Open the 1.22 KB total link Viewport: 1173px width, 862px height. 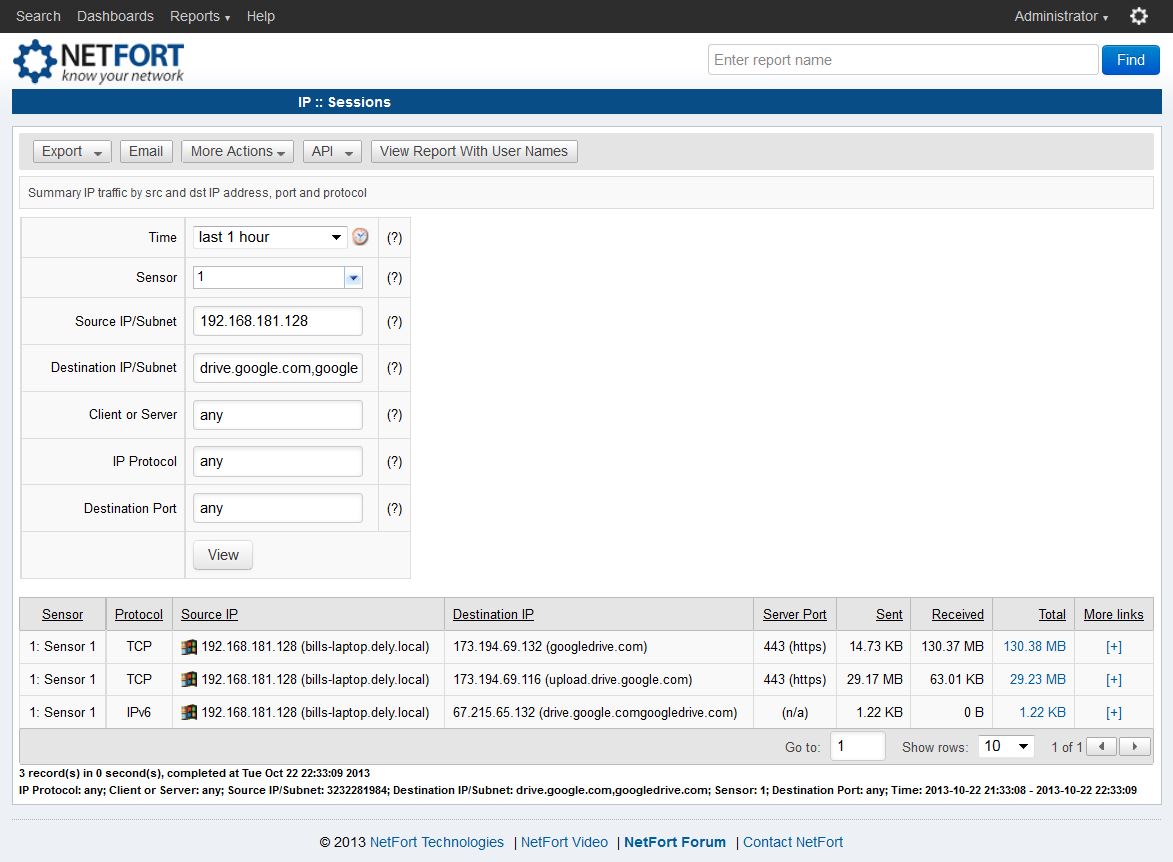click(x=1042, y=712)
